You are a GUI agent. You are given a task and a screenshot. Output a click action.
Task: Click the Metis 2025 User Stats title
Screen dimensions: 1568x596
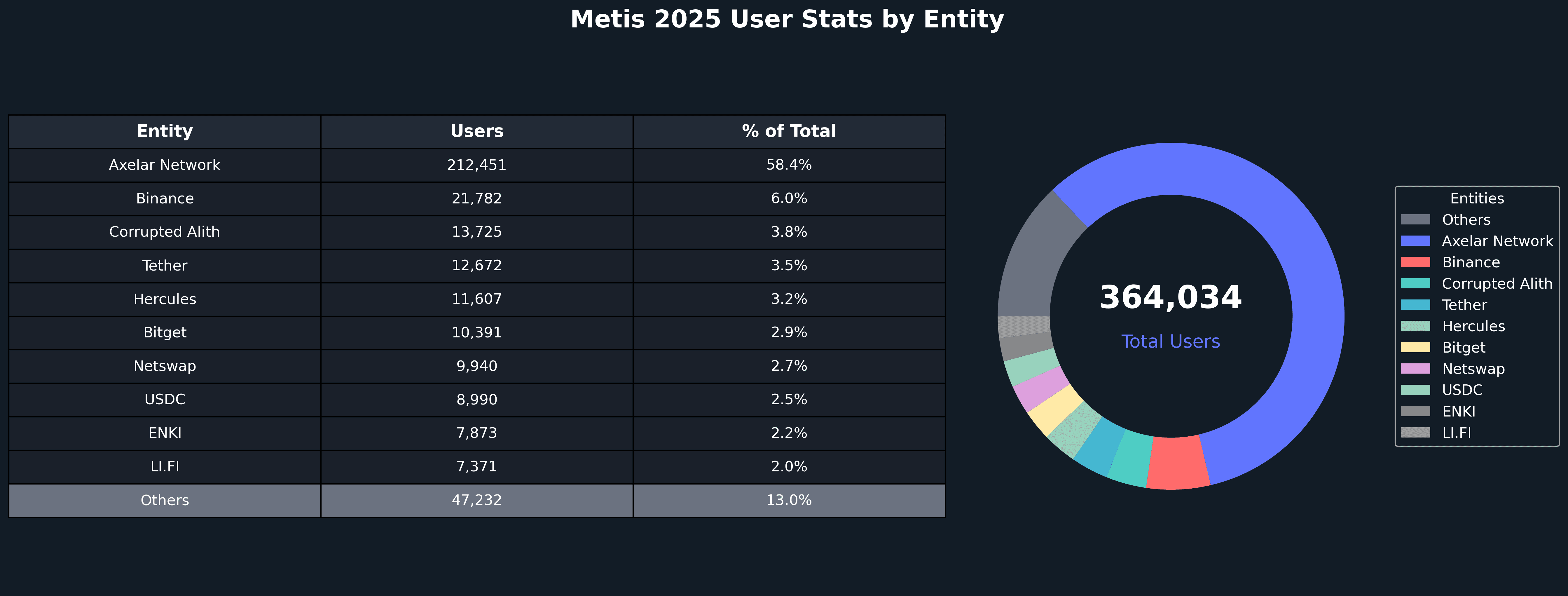point(786,20)
